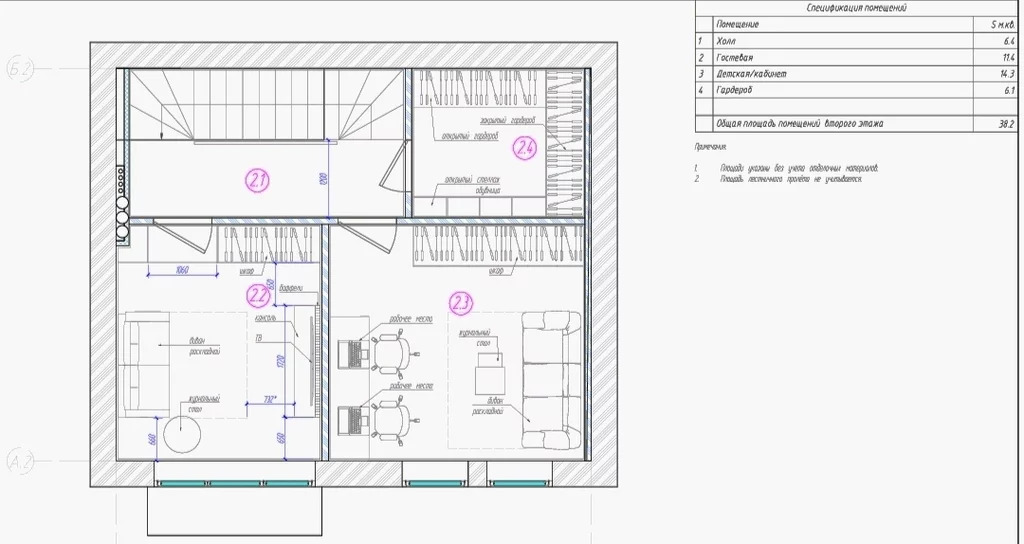Click the lower office chair symbol

point(394,417)
